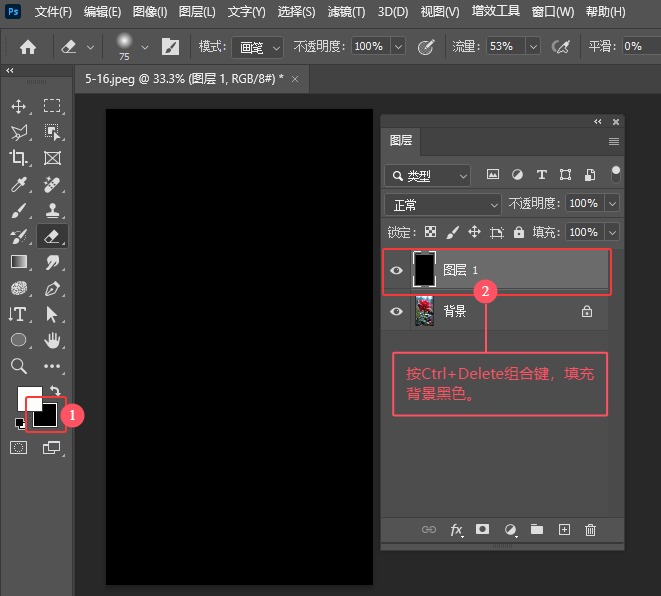Open the options bar opacity dropdown arrow
This screenshot has width=661, height=596.
(x=398, y=47)
